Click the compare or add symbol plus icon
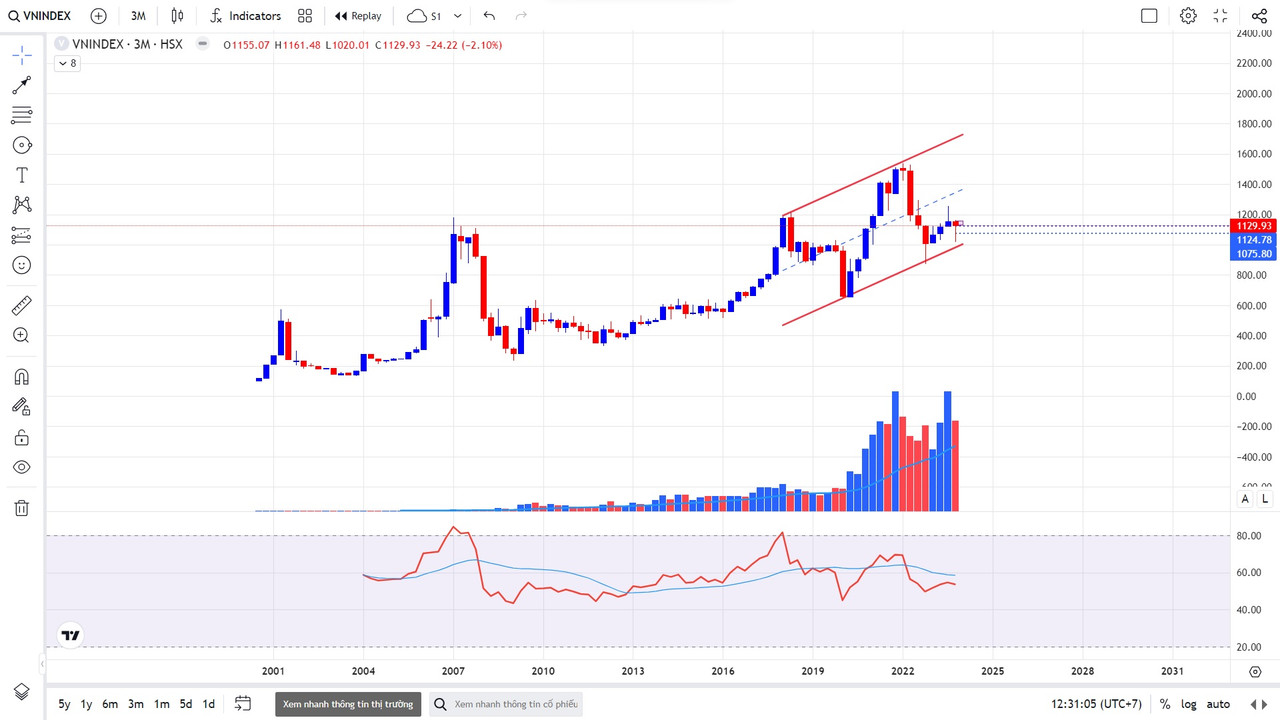Viewport: 1280px width, 720px height. click(98, 16)
